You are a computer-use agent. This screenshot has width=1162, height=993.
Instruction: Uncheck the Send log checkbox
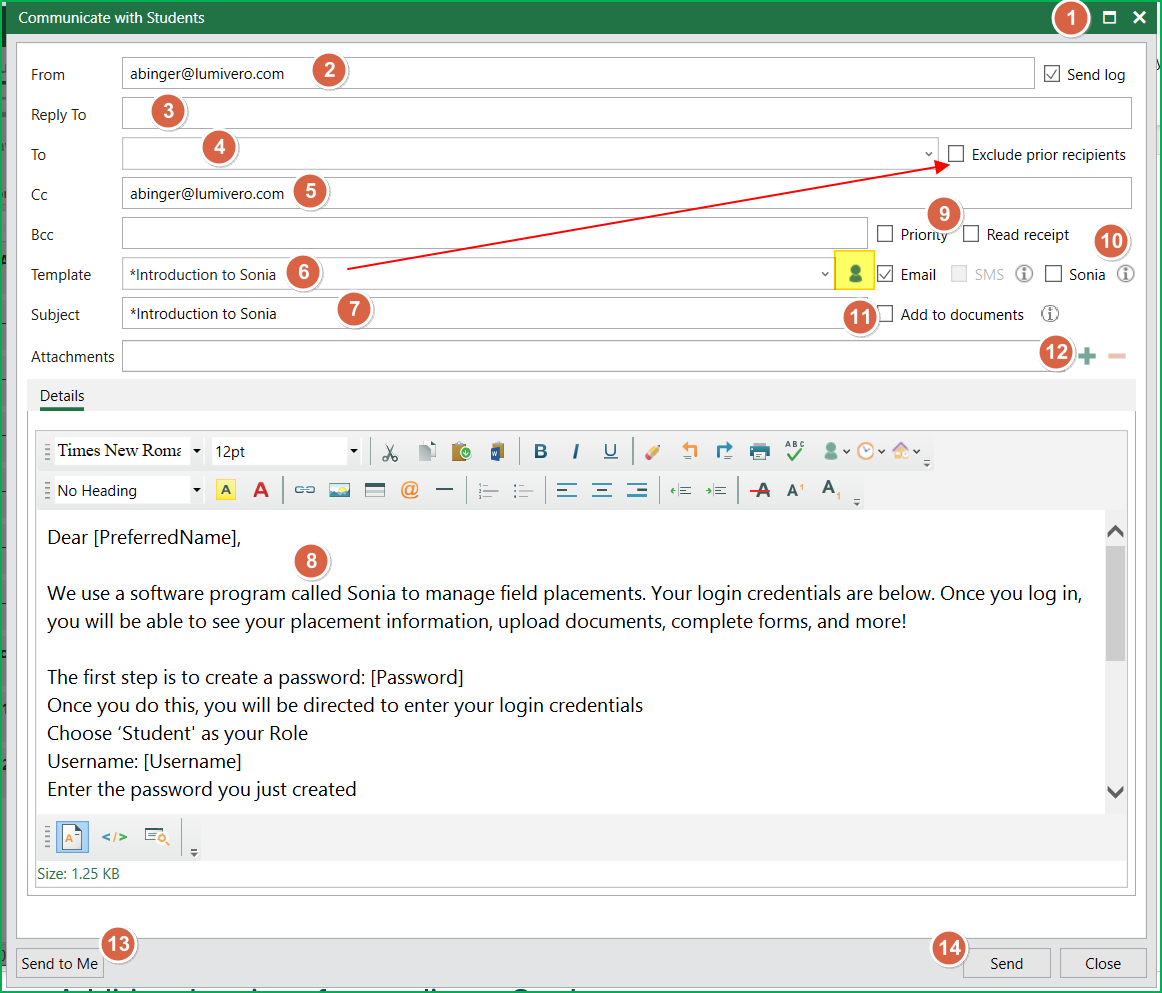click(x=1052, y=73)
